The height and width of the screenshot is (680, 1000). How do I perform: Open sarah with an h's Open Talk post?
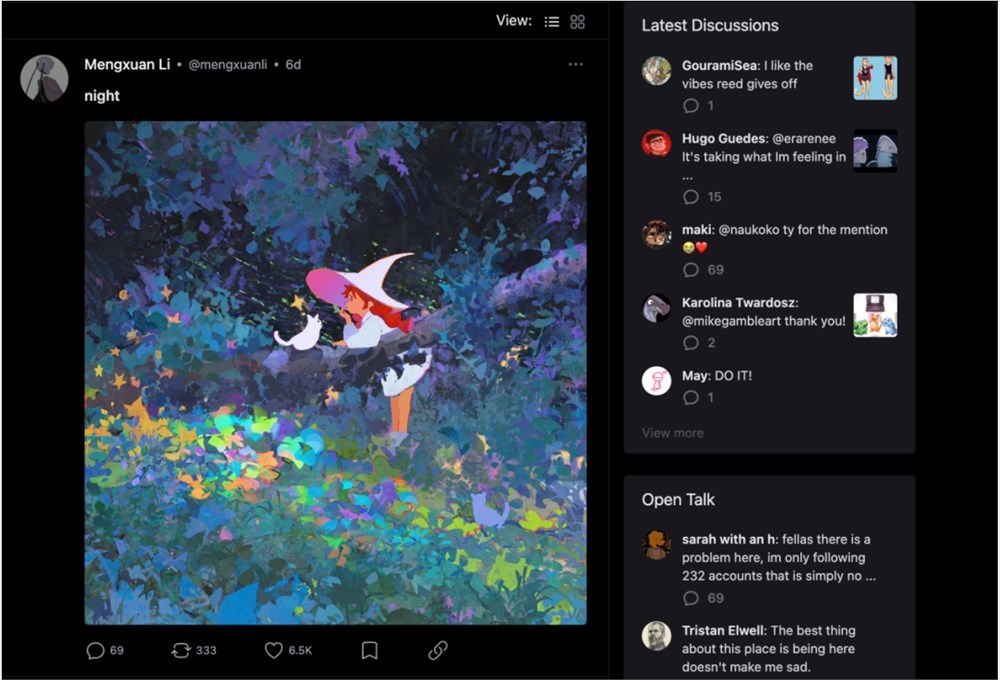779,558
